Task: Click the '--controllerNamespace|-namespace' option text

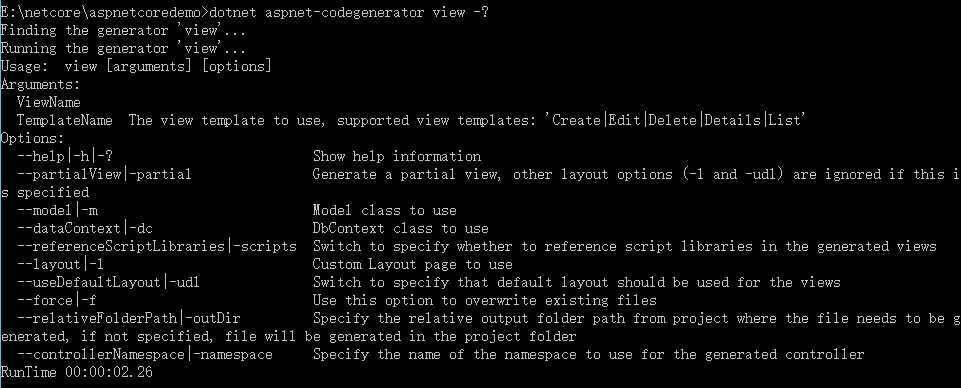Action: (144, 354)
